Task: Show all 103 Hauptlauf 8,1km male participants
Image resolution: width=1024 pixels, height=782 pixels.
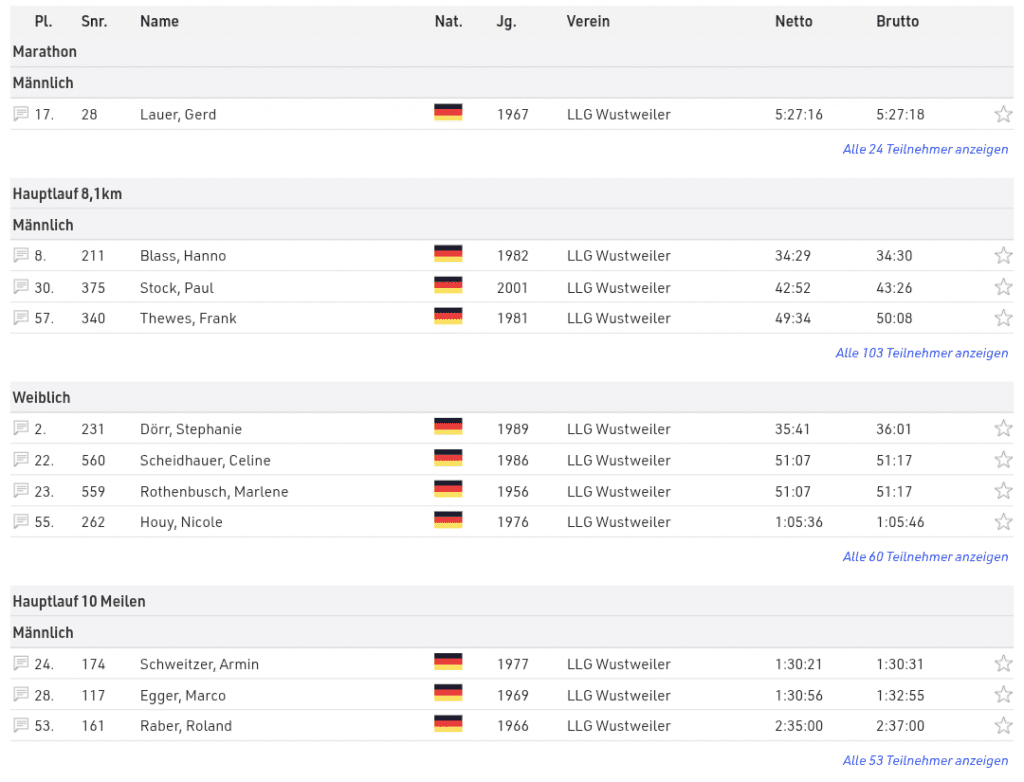Action: pos(921,353)
